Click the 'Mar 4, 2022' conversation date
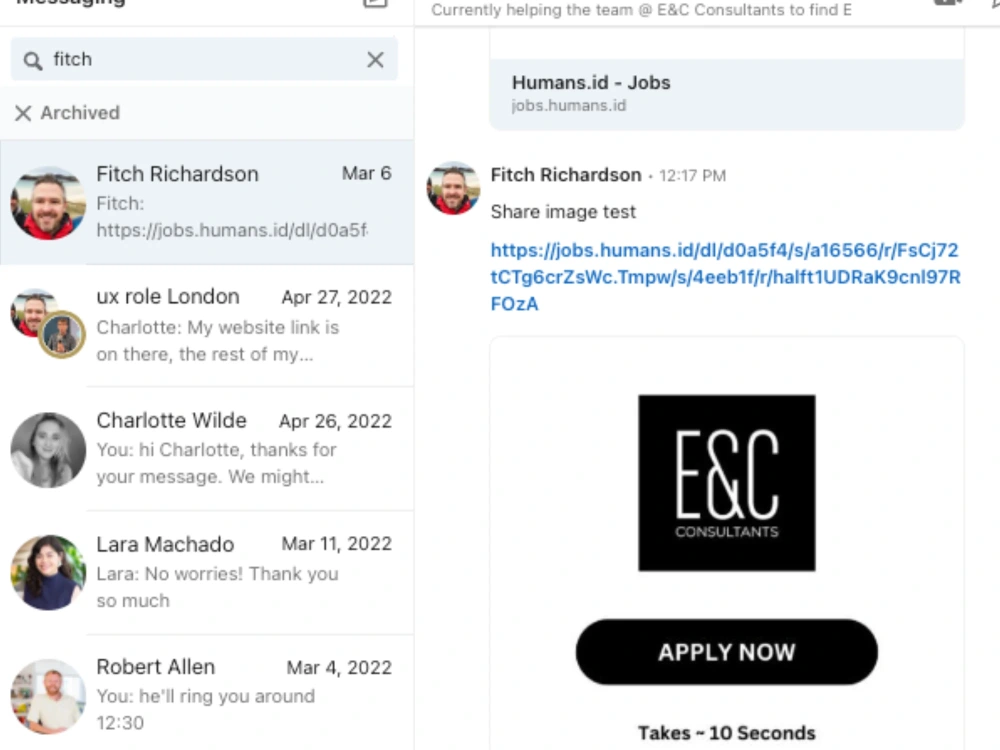 click(x=339, y=667)
